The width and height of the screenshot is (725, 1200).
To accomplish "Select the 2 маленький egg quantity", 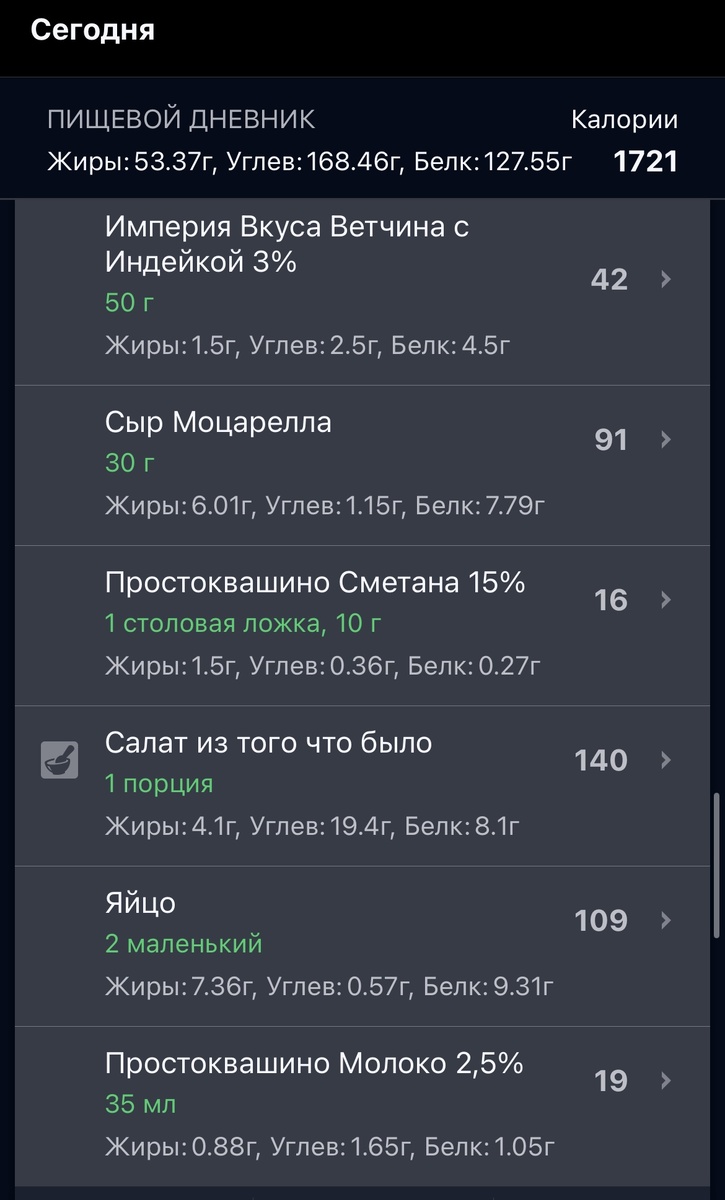I will (x=183, y=943).
